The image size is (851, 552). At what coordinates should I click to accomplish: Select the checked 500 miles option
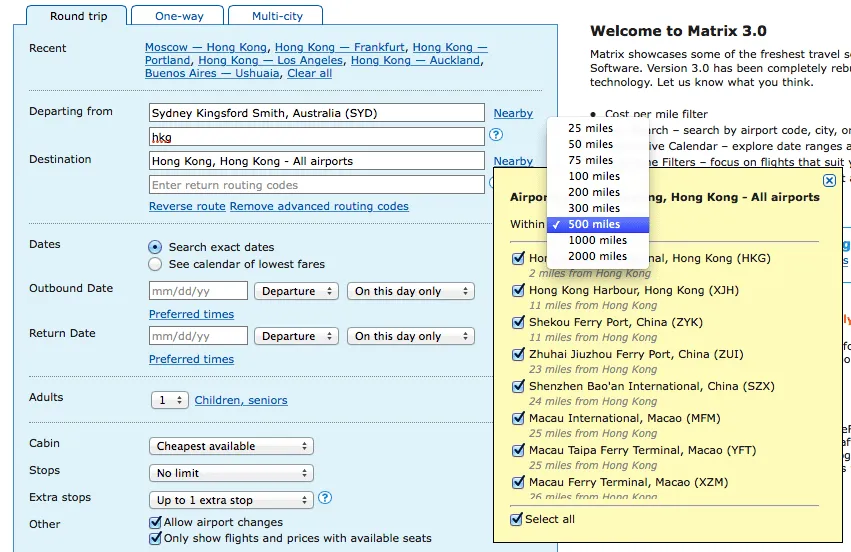[x=598, y=224]
